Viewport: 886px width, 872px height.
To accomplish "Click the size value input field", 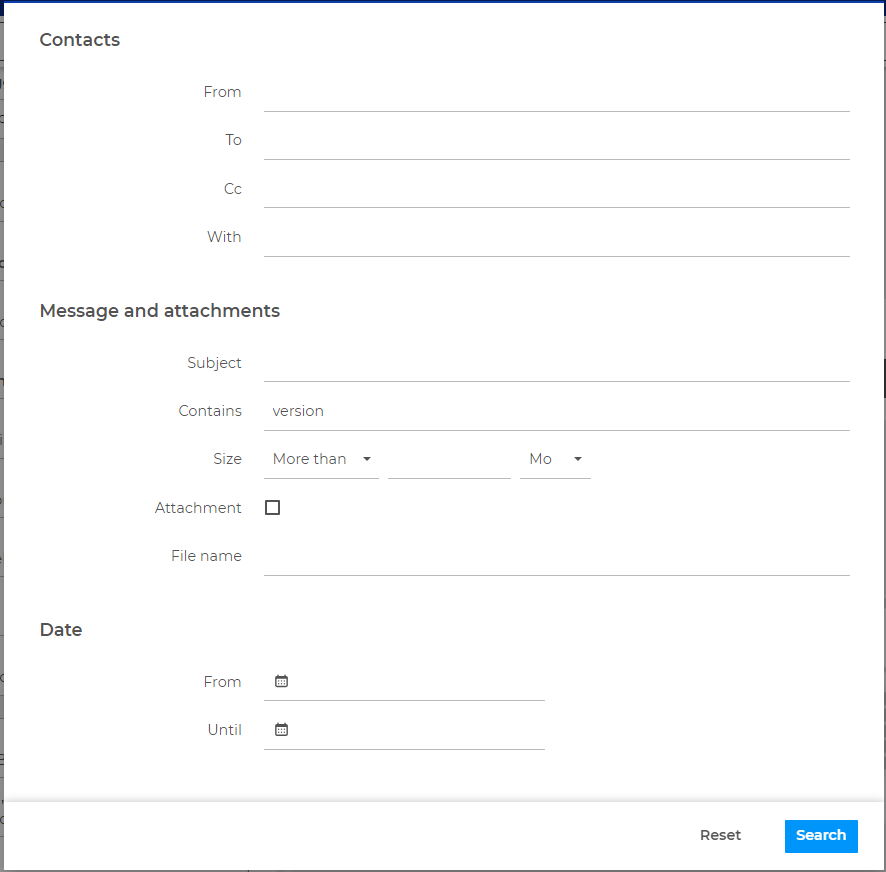I will click(448, 459).
